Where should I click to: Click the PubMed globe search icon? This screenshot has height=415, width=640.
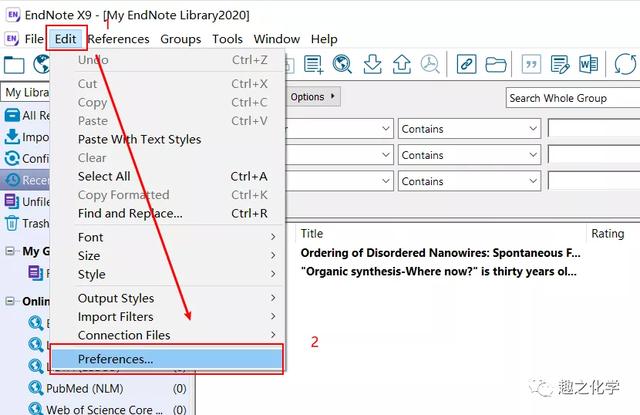(36, 388)
